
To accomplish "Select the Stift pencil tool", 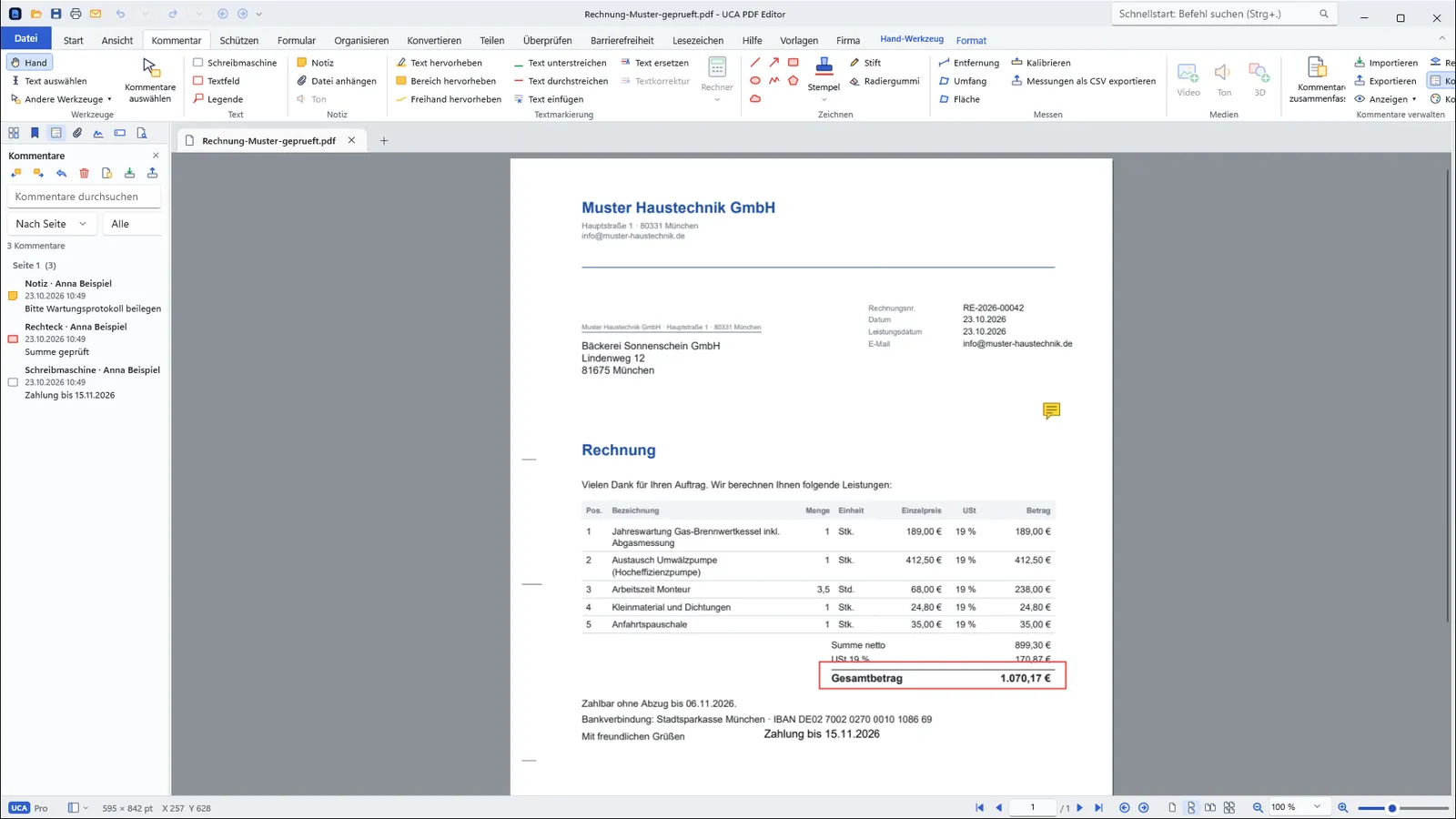I will click(865, 63).
